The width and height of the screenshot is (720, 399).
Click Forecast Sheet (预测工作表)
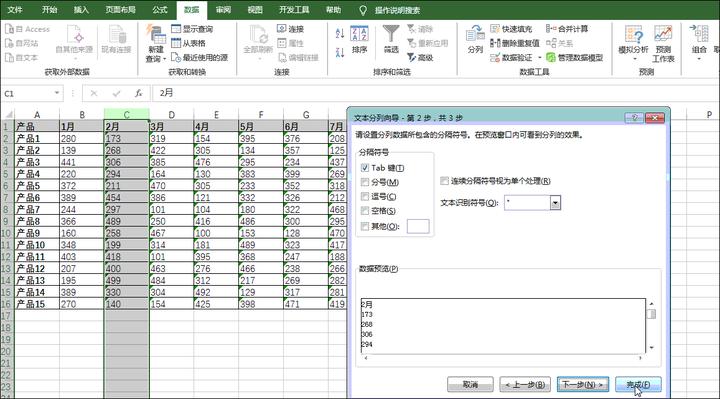(663, 44)
